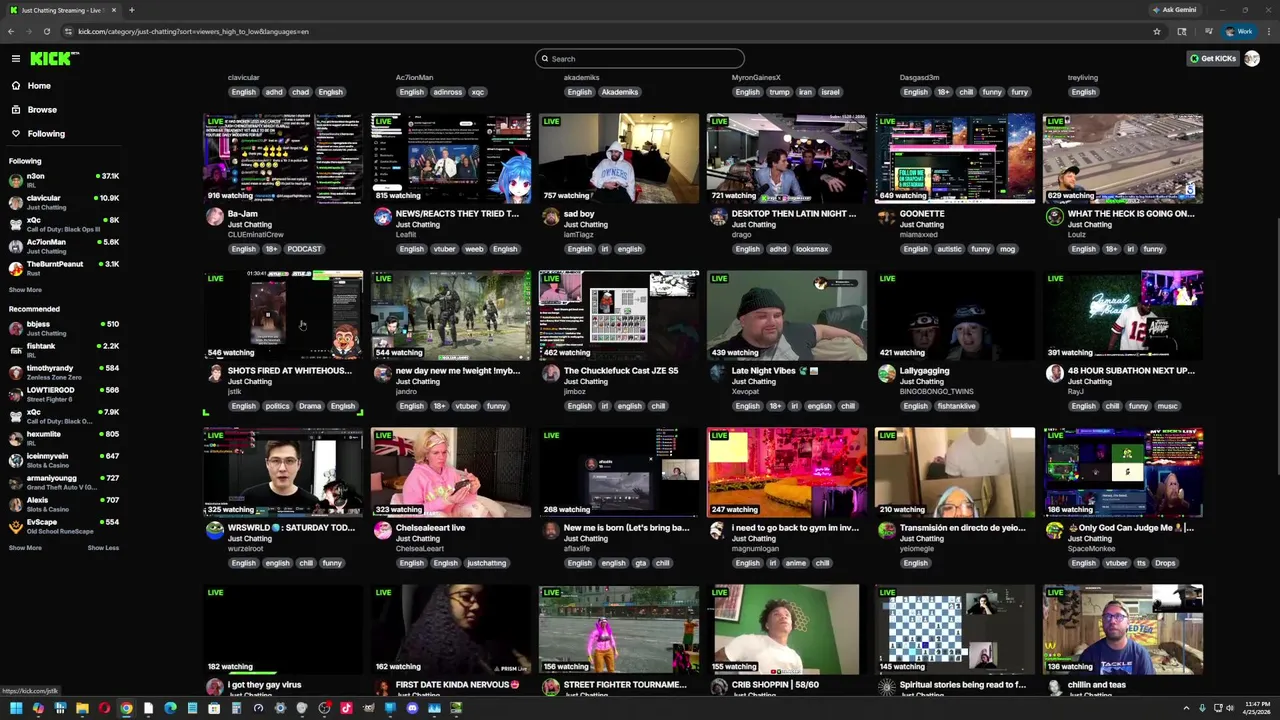
Task: Open the Kick profile avatar menu
Action: (1252, 59)
